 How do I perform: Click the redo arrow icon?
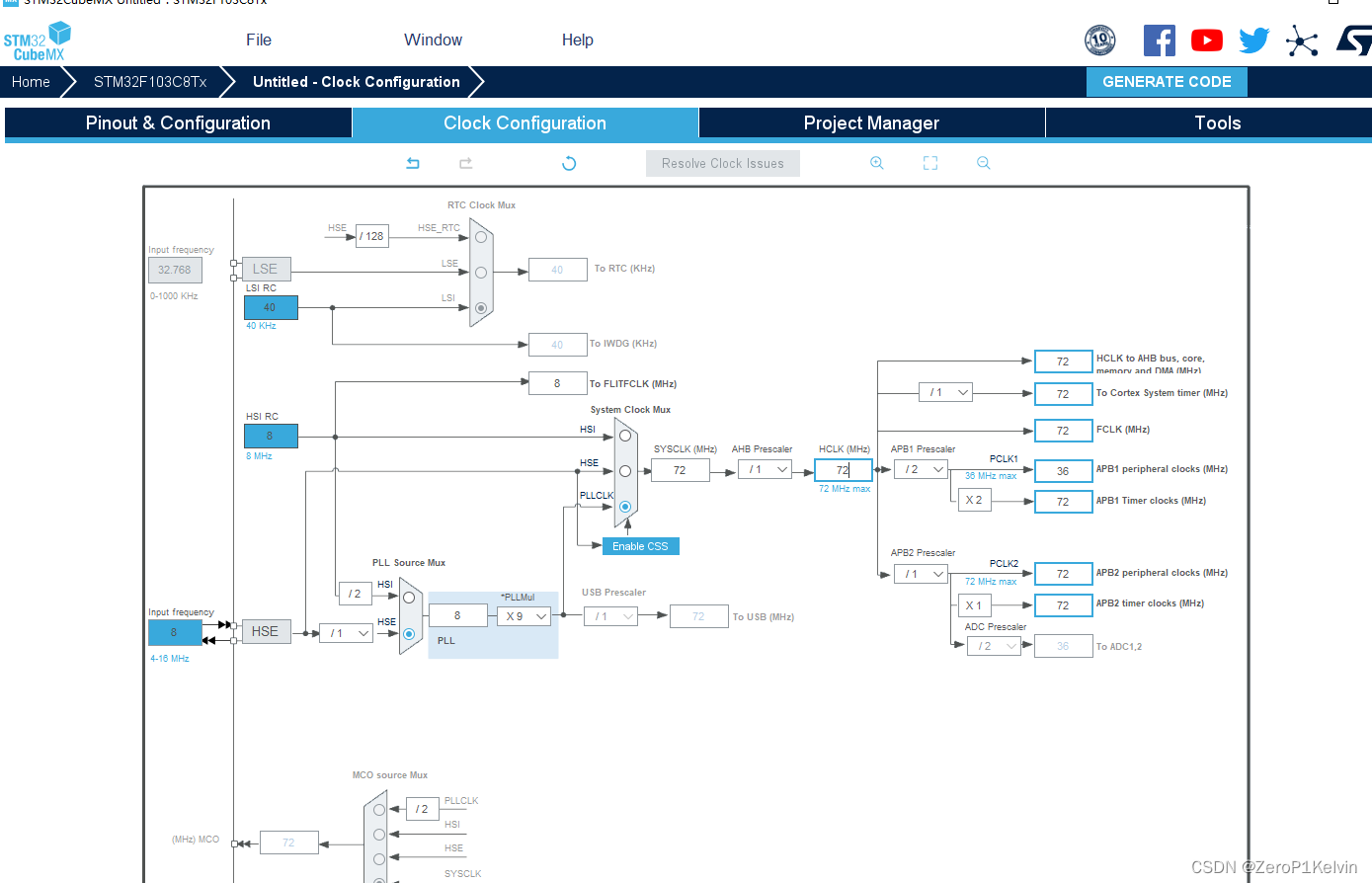coord(466,163)
